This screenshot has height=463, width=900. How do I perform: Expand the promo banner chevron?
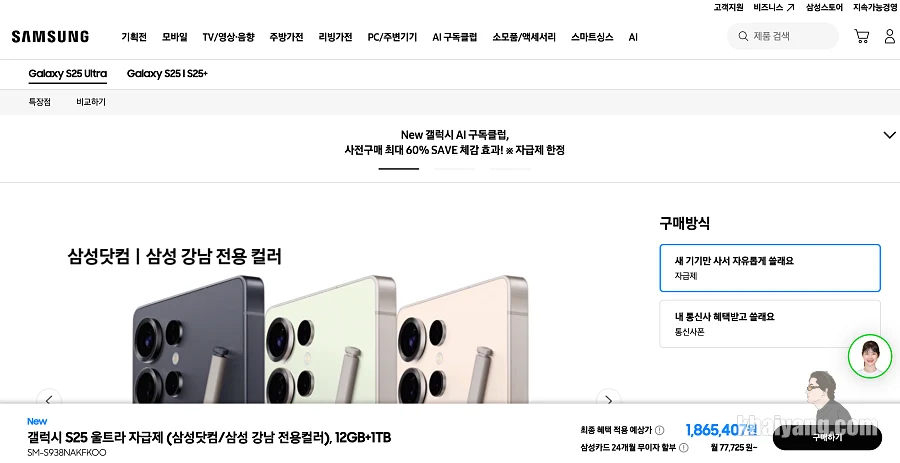(889, 135)
